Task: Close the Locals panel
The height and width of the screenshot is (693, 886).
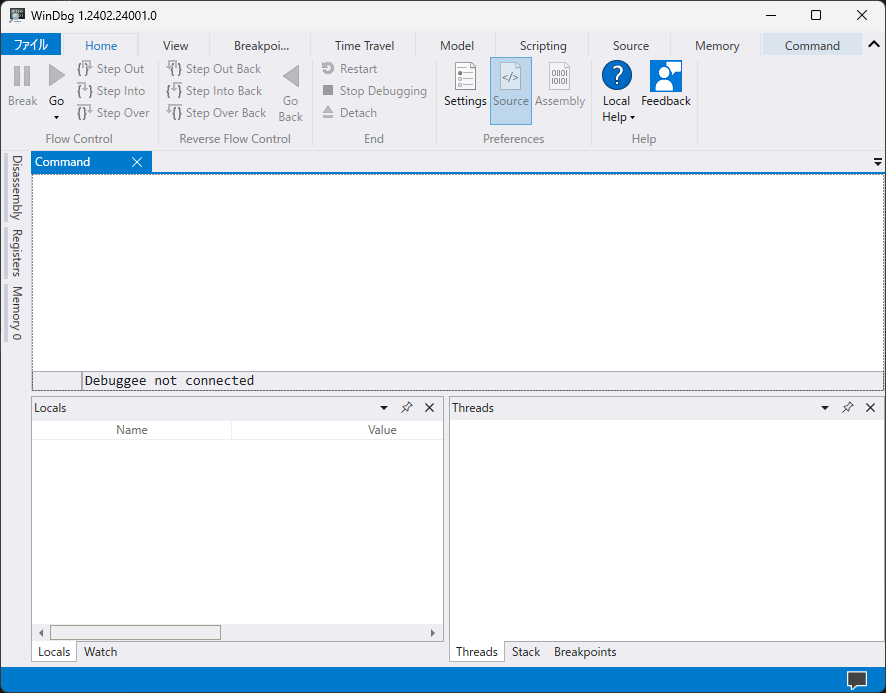Action: click(x=429, y=408)
